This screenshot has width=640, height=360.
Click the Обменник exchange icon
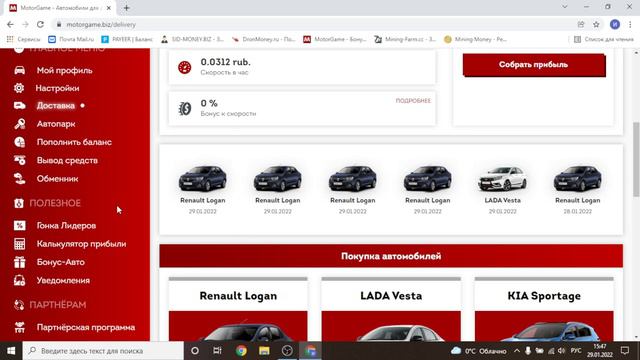[19, 178]
